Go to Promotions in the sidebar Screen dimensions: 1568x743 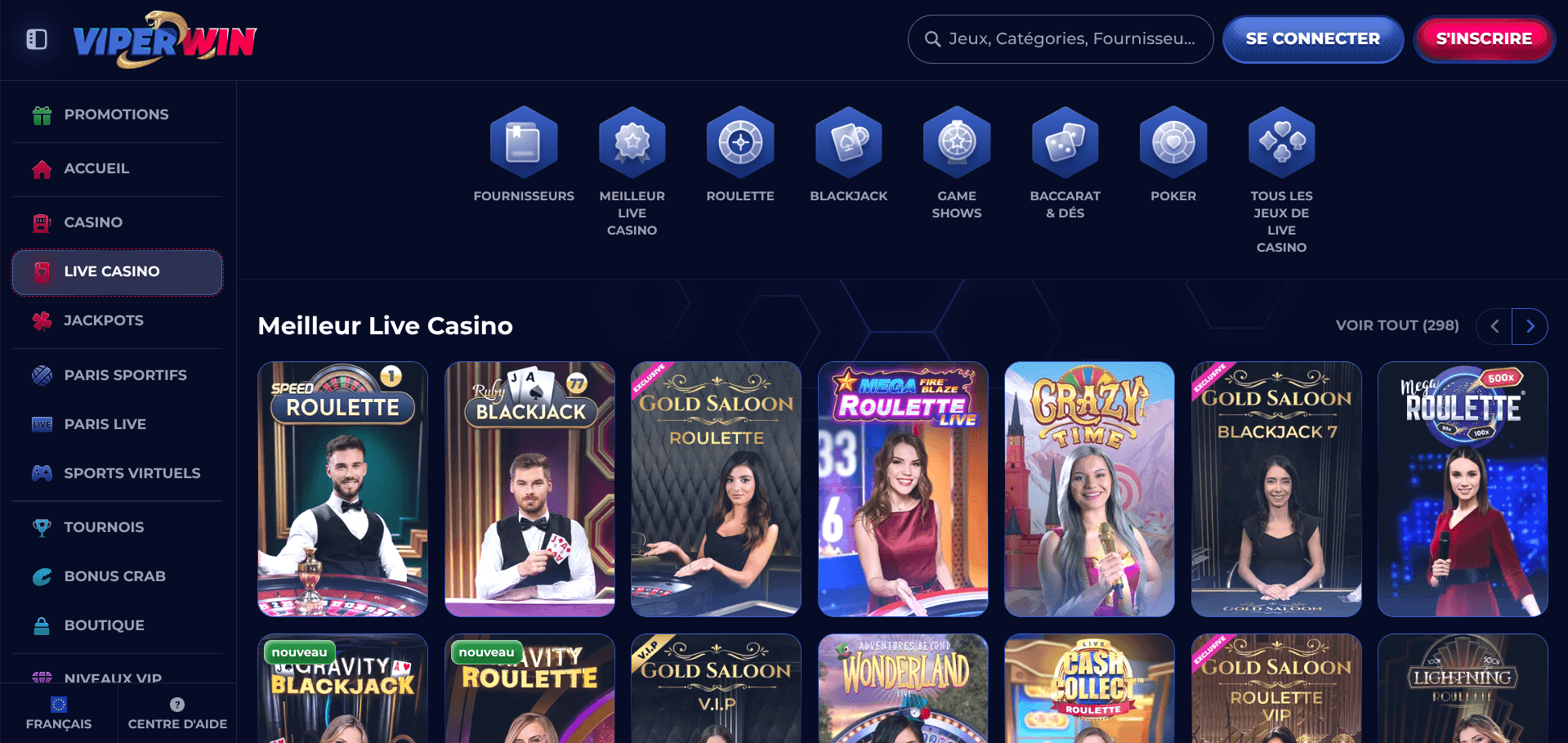117,115
